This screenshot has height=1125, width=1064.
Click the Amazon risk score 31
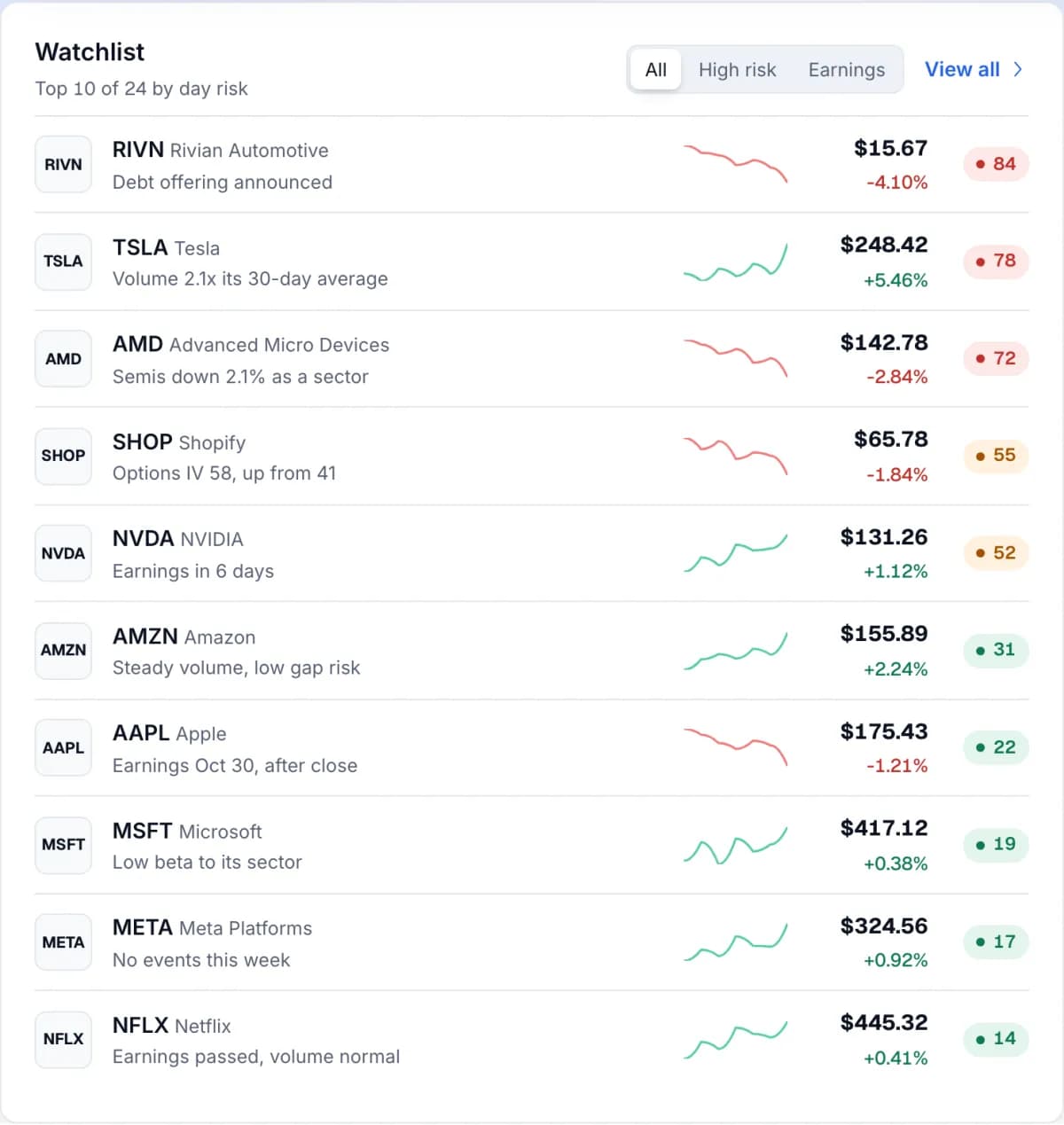(996, 650)
